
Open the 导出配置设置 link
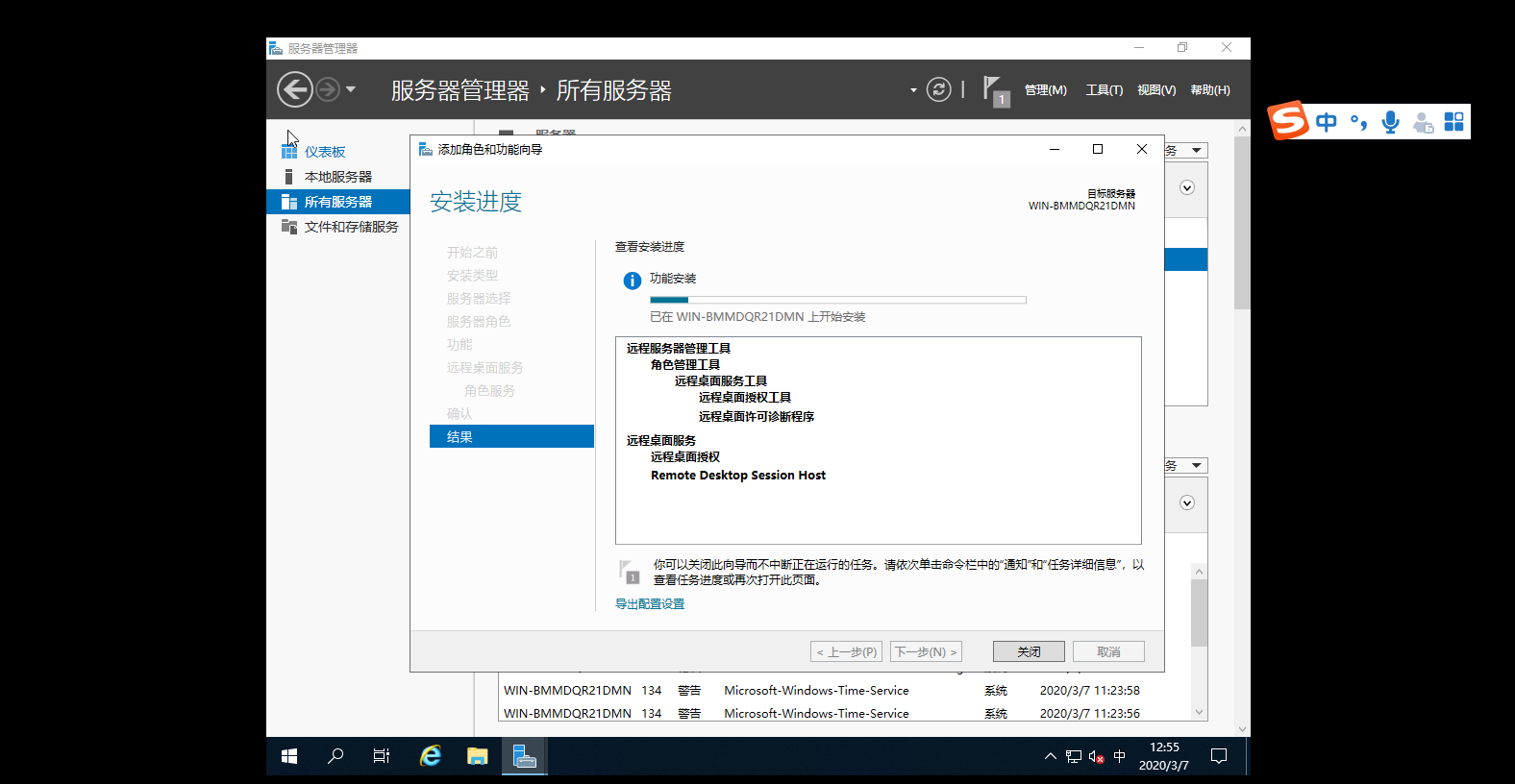click(650, 604)
